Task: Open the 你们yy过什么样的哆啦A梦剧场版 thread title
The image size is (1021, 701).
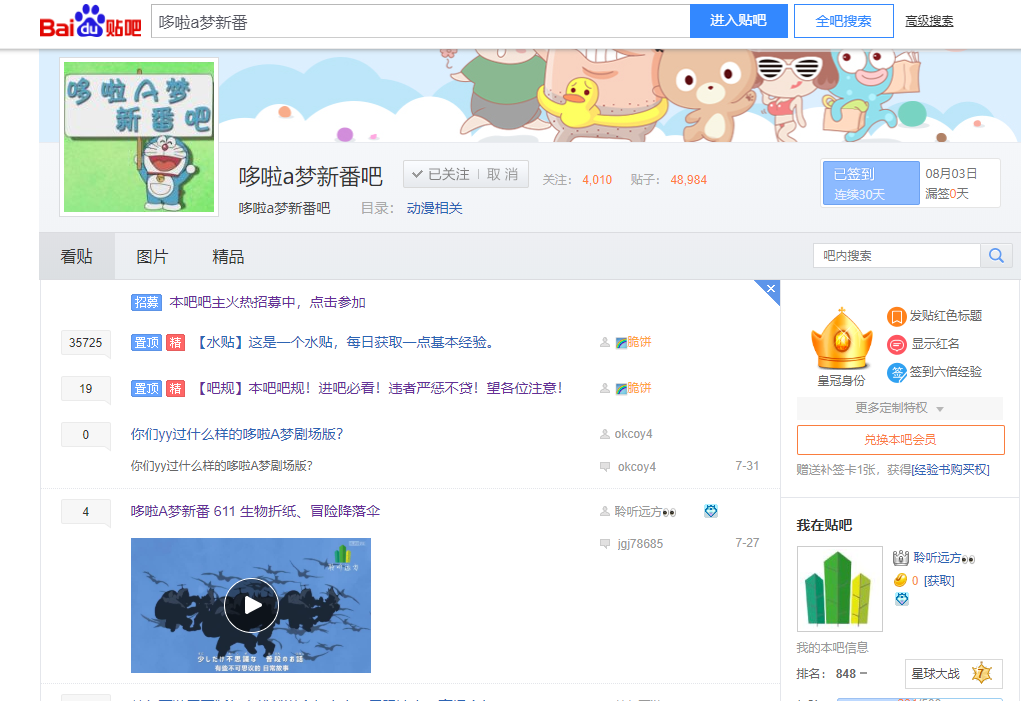Action: click(237, 434)
